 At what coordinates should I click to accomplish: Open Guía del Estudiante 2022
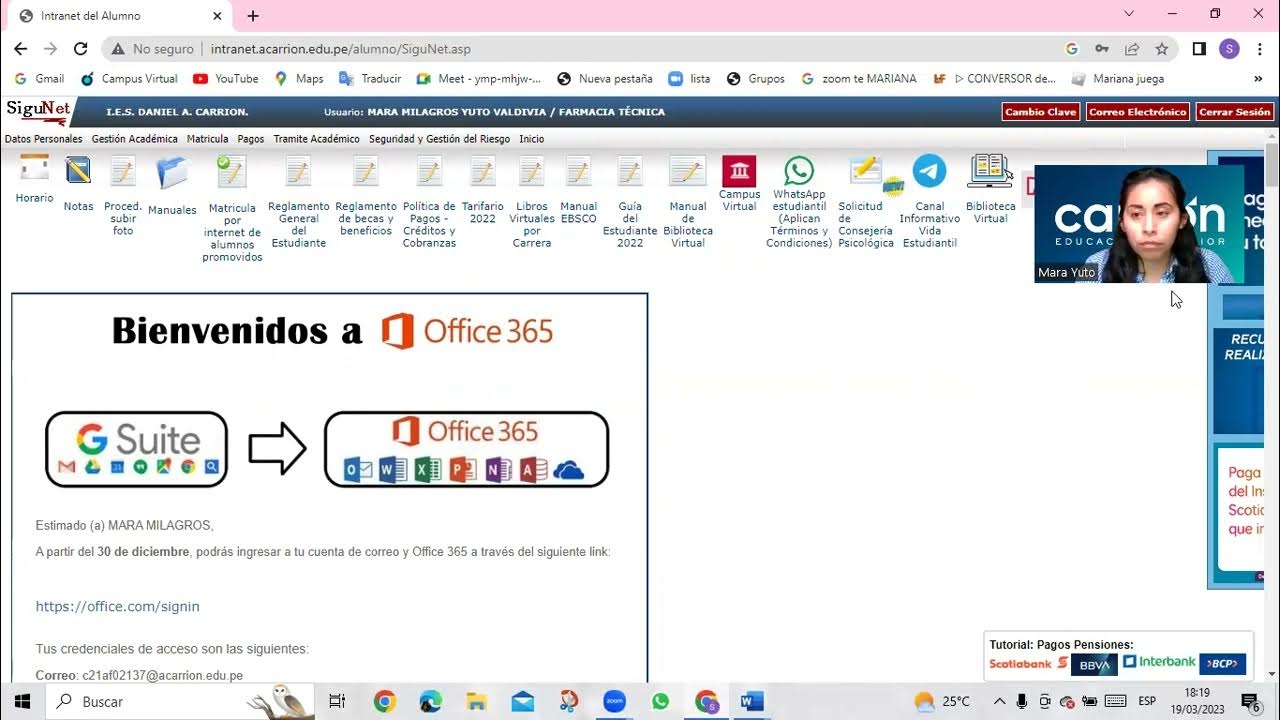[x=630, y=172]
